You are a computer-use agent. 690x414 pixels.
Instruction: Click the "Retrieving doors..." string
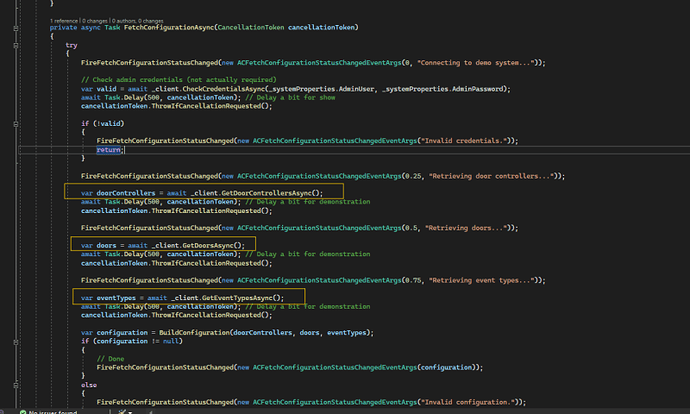[x=466, y=228]
